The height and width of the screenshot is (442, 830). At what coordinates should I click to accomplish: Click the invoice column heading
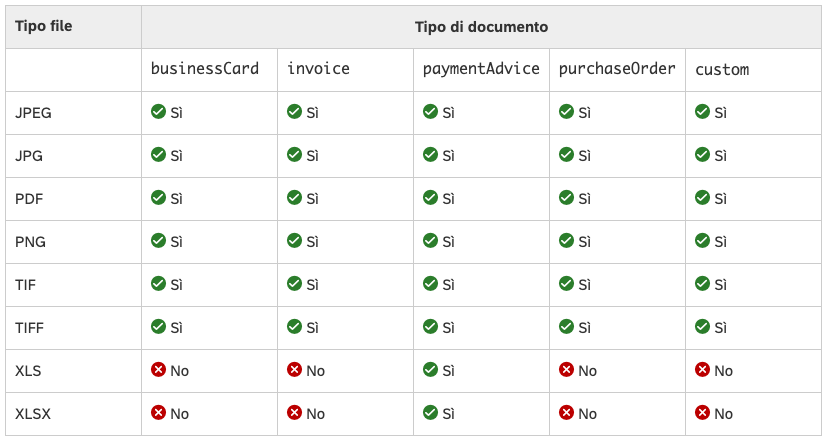pyautogui.click(x=317, y=69)
